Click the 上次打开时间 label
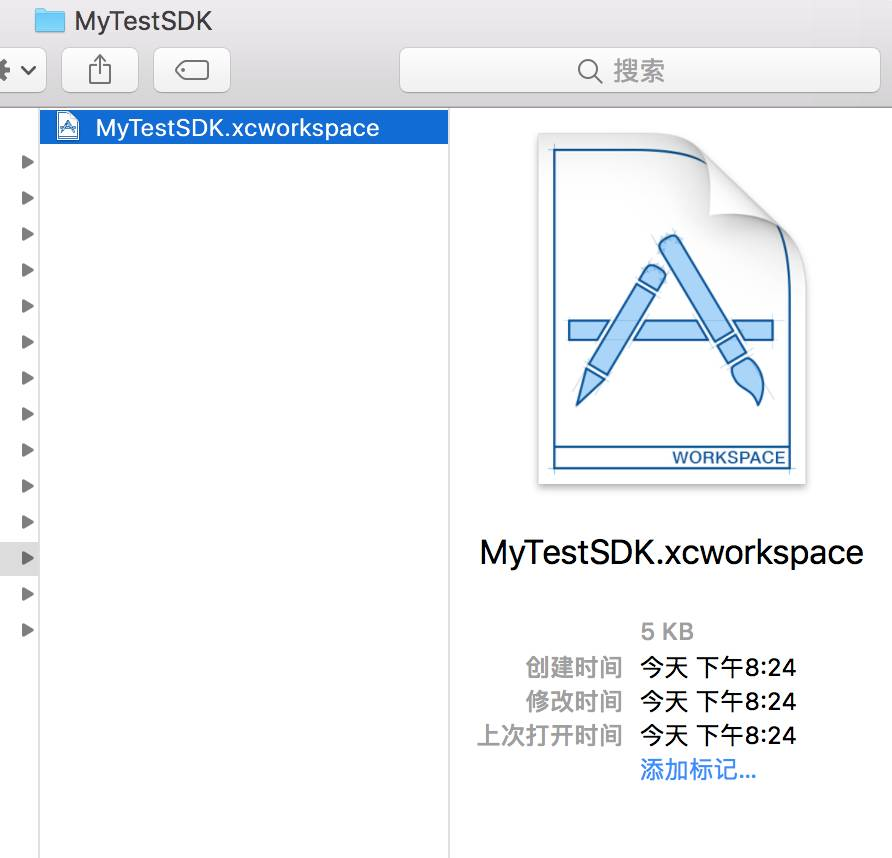Image resolution: width=892 pixels, height=858 pixels. click(550, 736)
